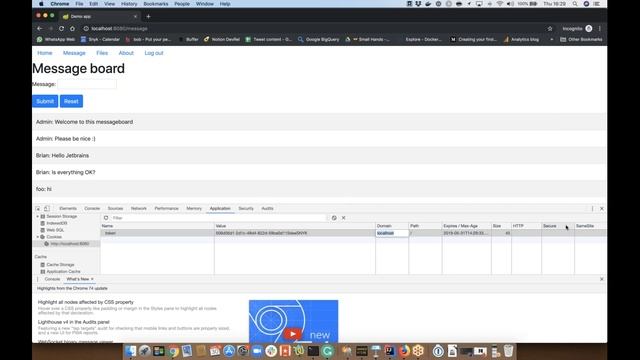The image size is (640, 360).
Task: Open the Home navigation link
Action: pyautogui.click(x=45, y=53)
